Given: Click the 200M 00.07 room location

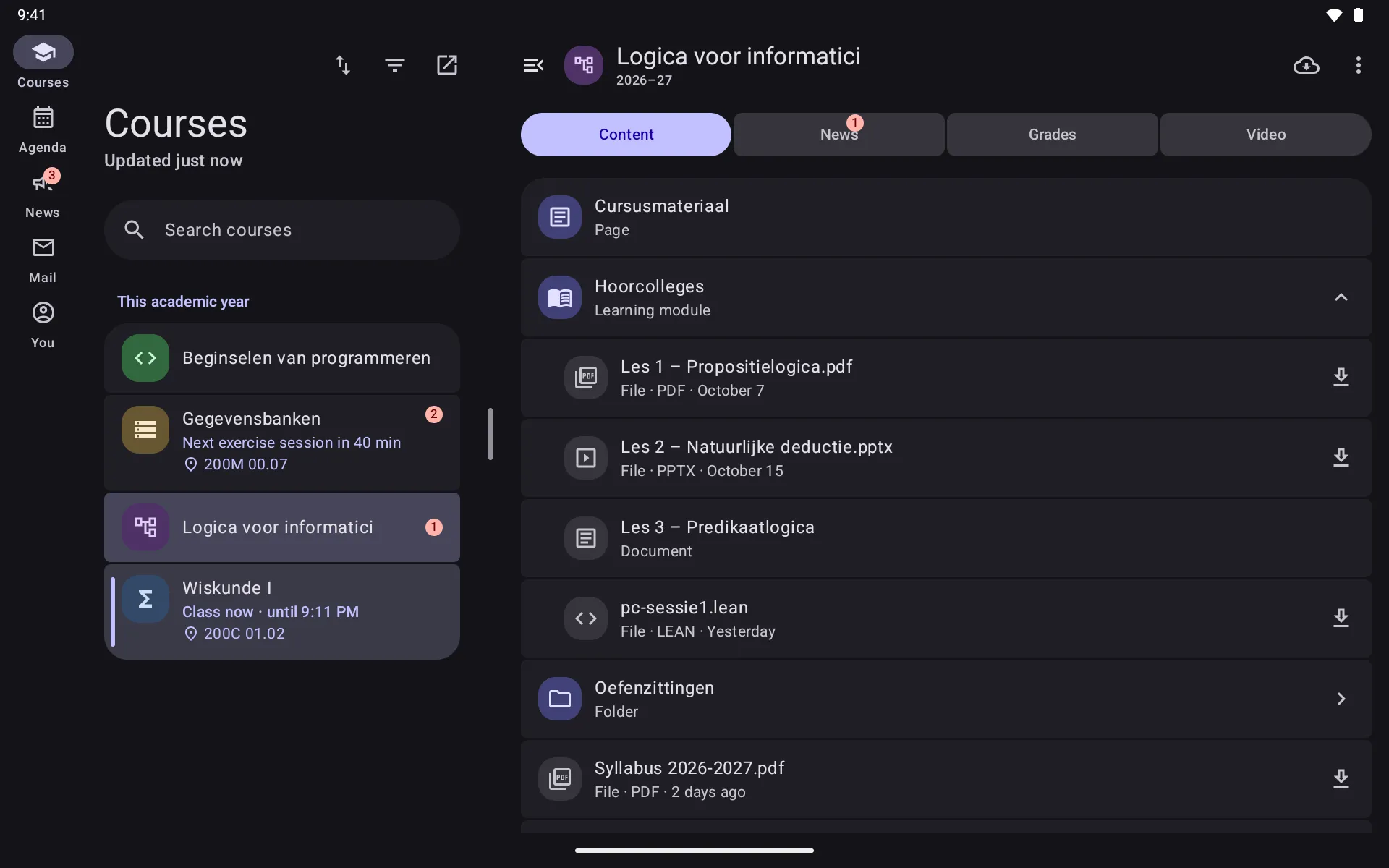Looking at the screenshot, I should pos(236,464).
